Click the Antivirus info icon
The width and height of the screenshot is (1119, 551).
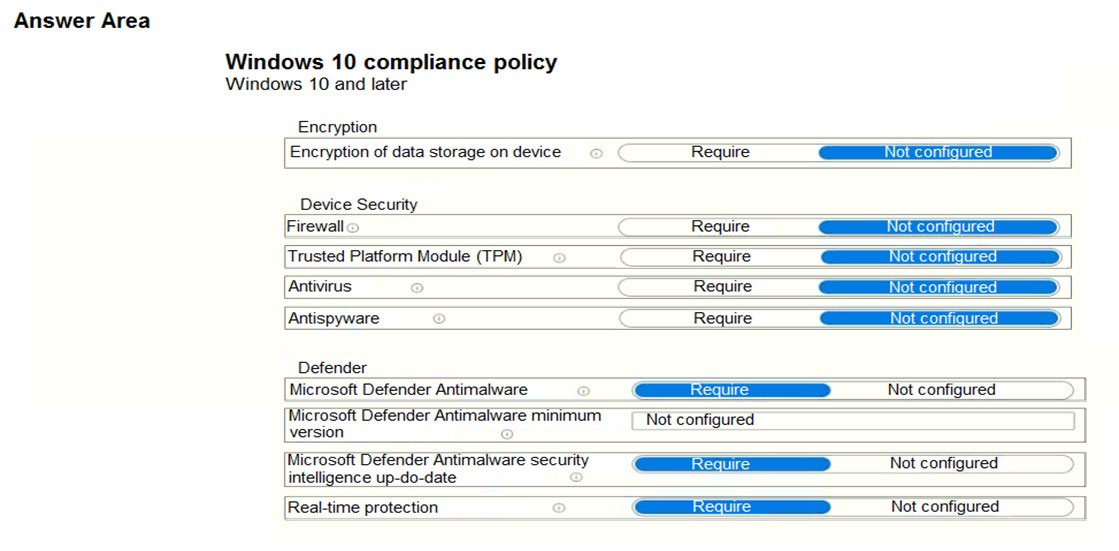pyautogui.click(x=417, y=288)
